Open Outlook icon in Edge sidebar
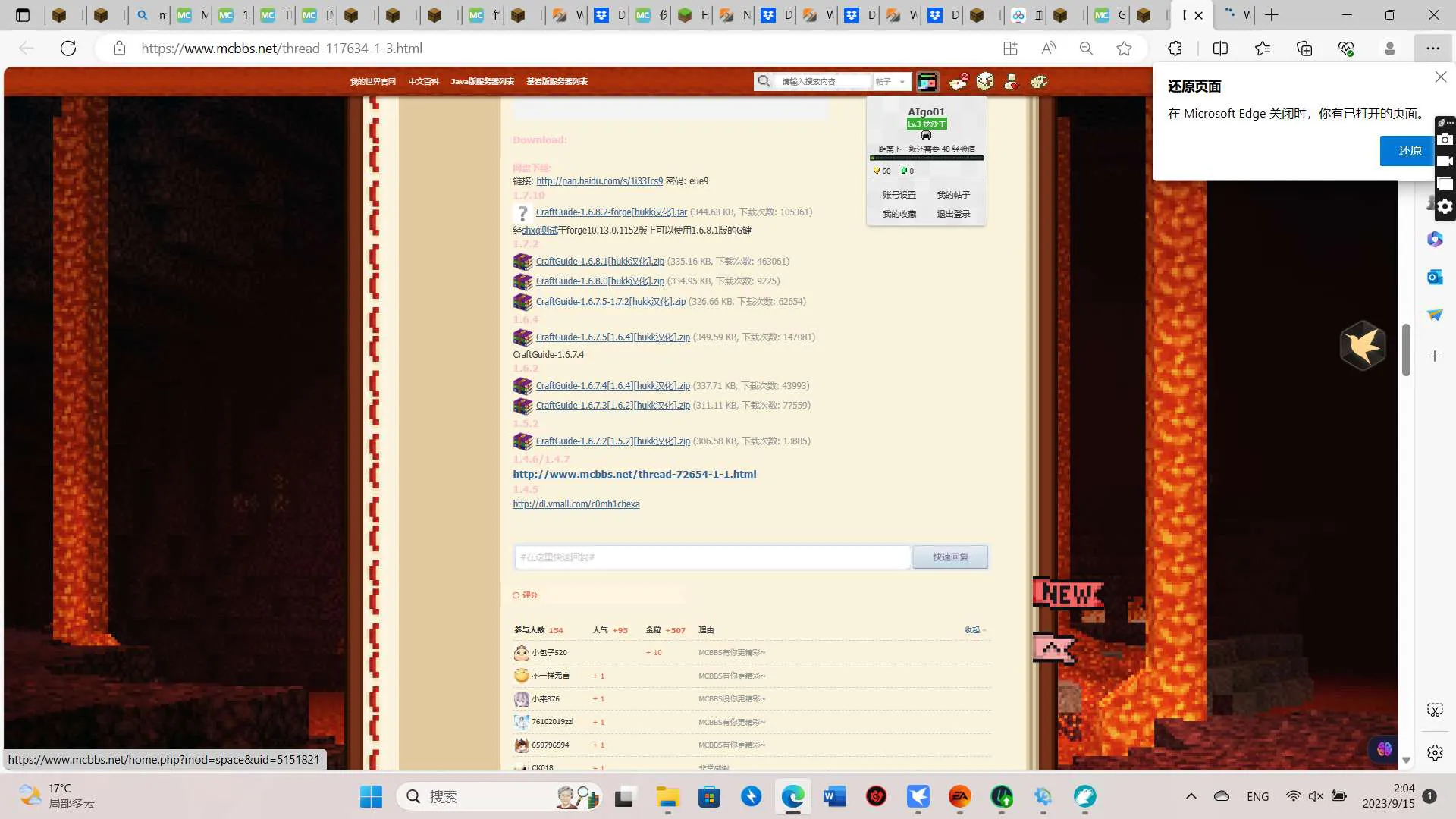Image resolution: width=1456 pixels, height=819 pixels. coord(1435,278)
